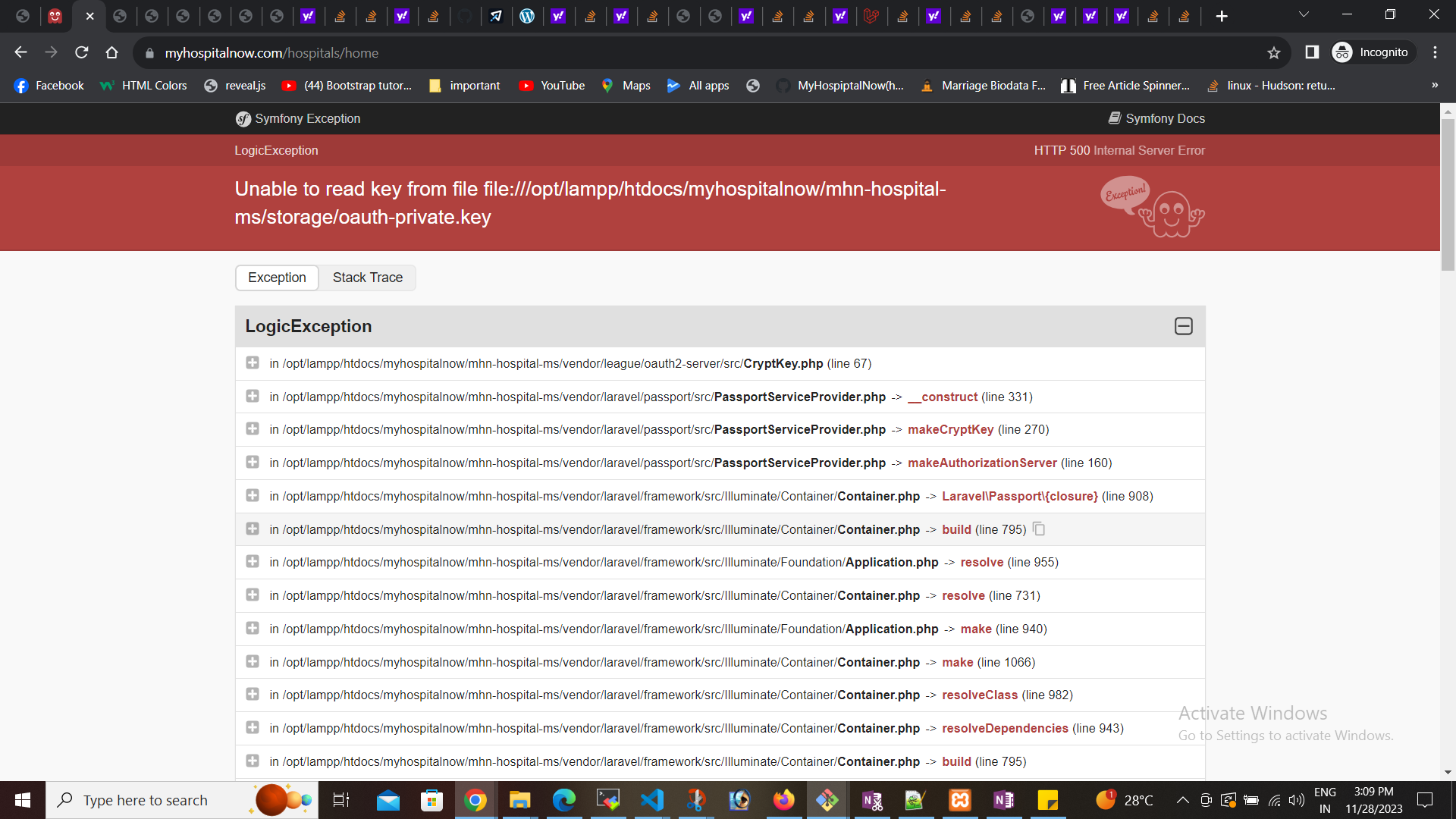Open the tab search dropdown
This screenshot has height=819, width=1456.
(1304, 14)
